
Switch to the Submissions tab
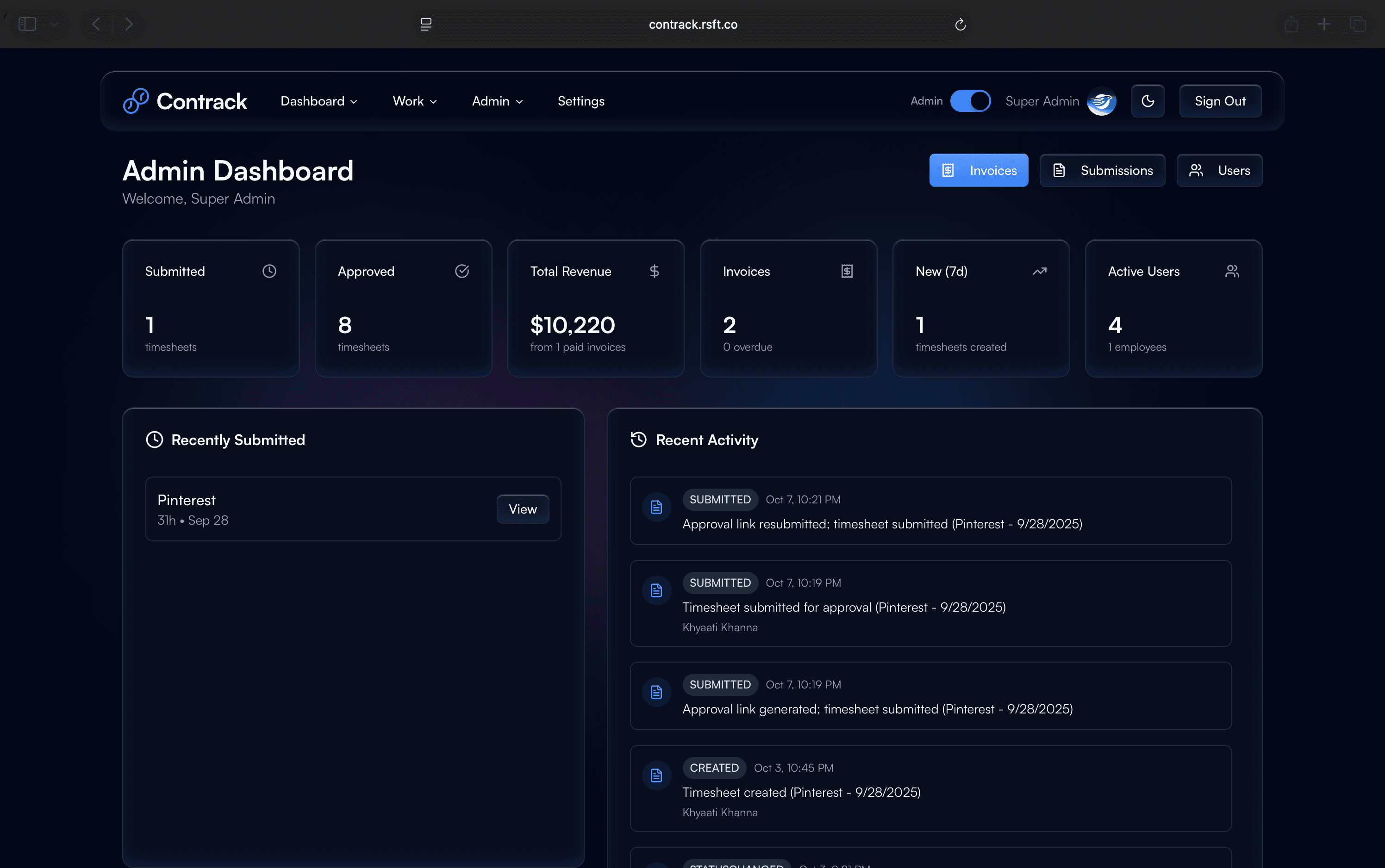point(1102,170)
